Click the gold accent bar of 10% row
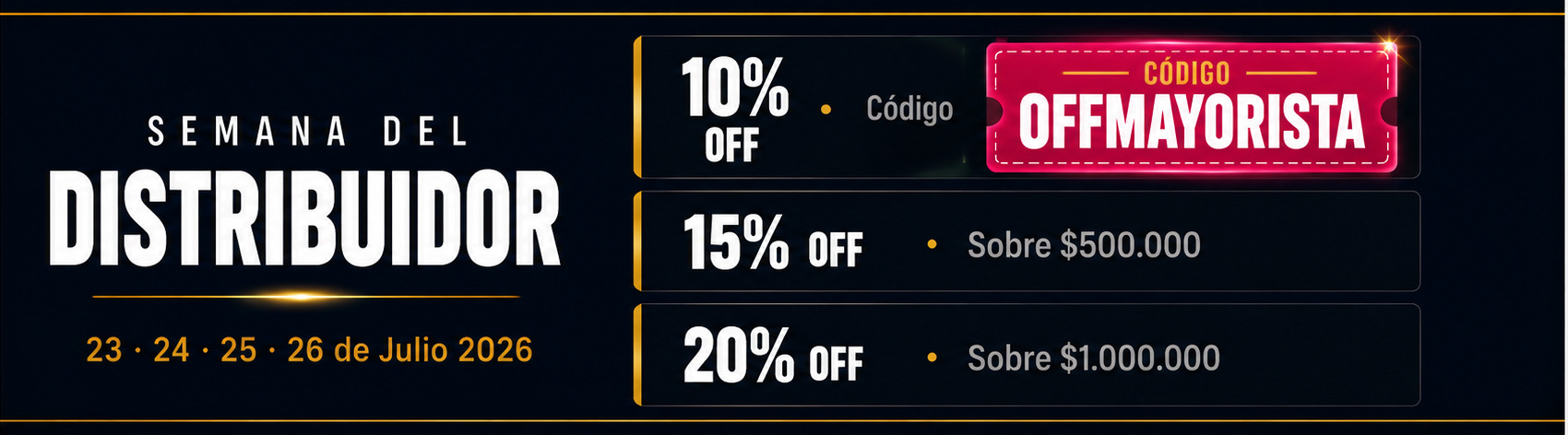1568x435 pixels. tap(637, 107)
